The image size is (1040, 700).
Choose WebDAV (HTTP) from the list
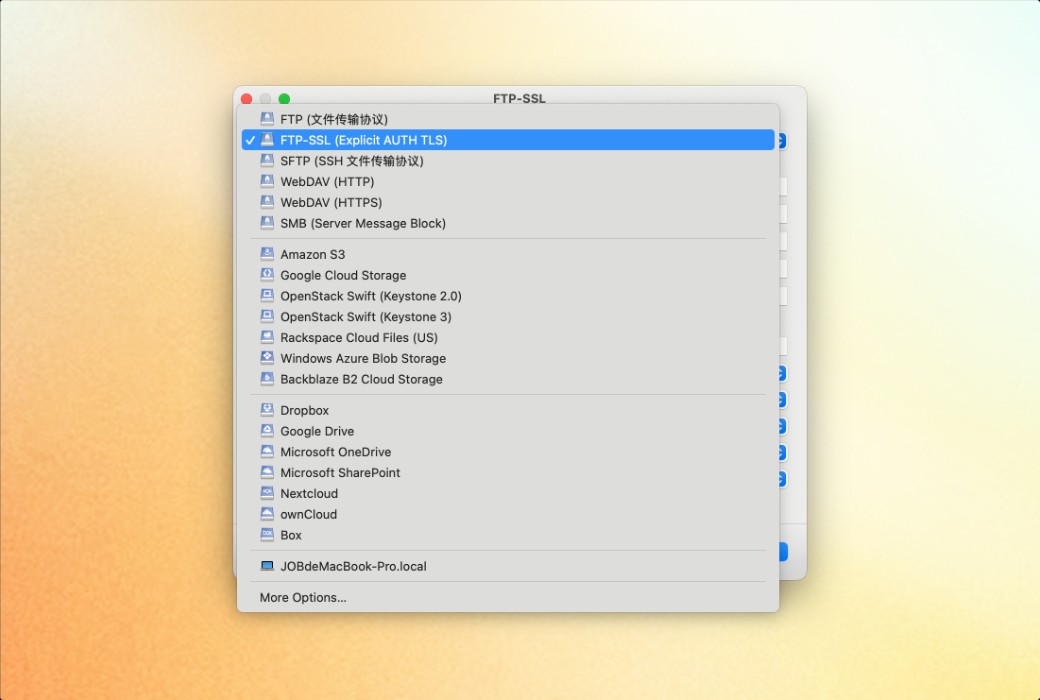(507, 181)
